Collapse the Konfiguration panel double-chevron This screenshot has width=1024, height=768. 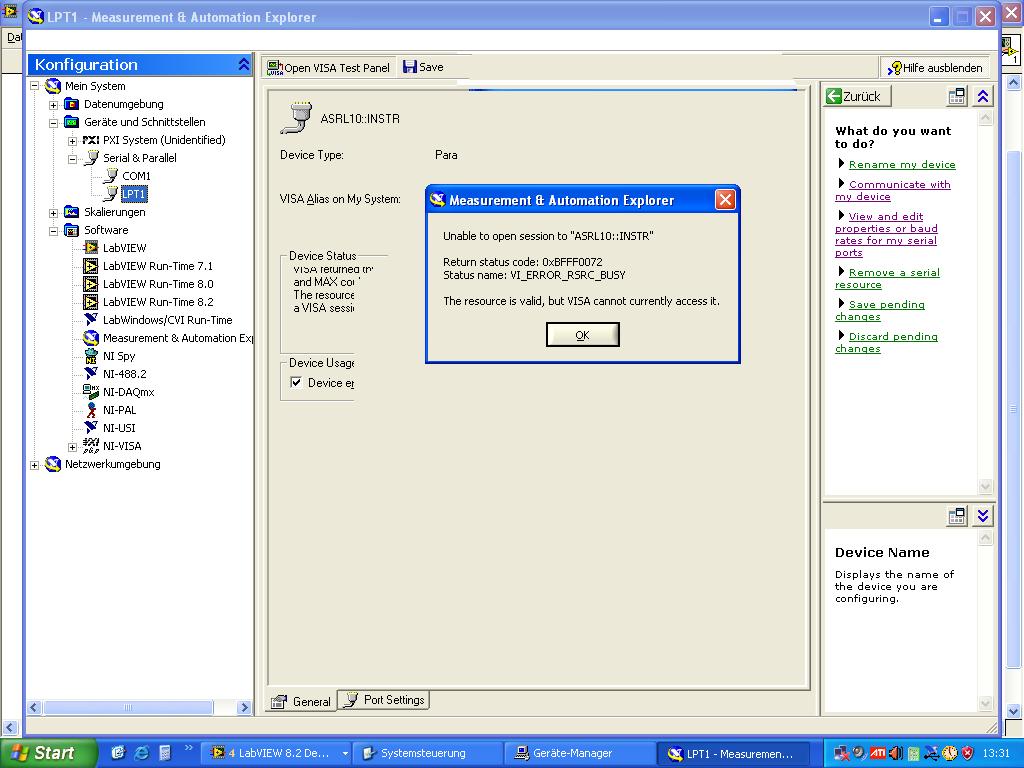[x=244, y=64]
